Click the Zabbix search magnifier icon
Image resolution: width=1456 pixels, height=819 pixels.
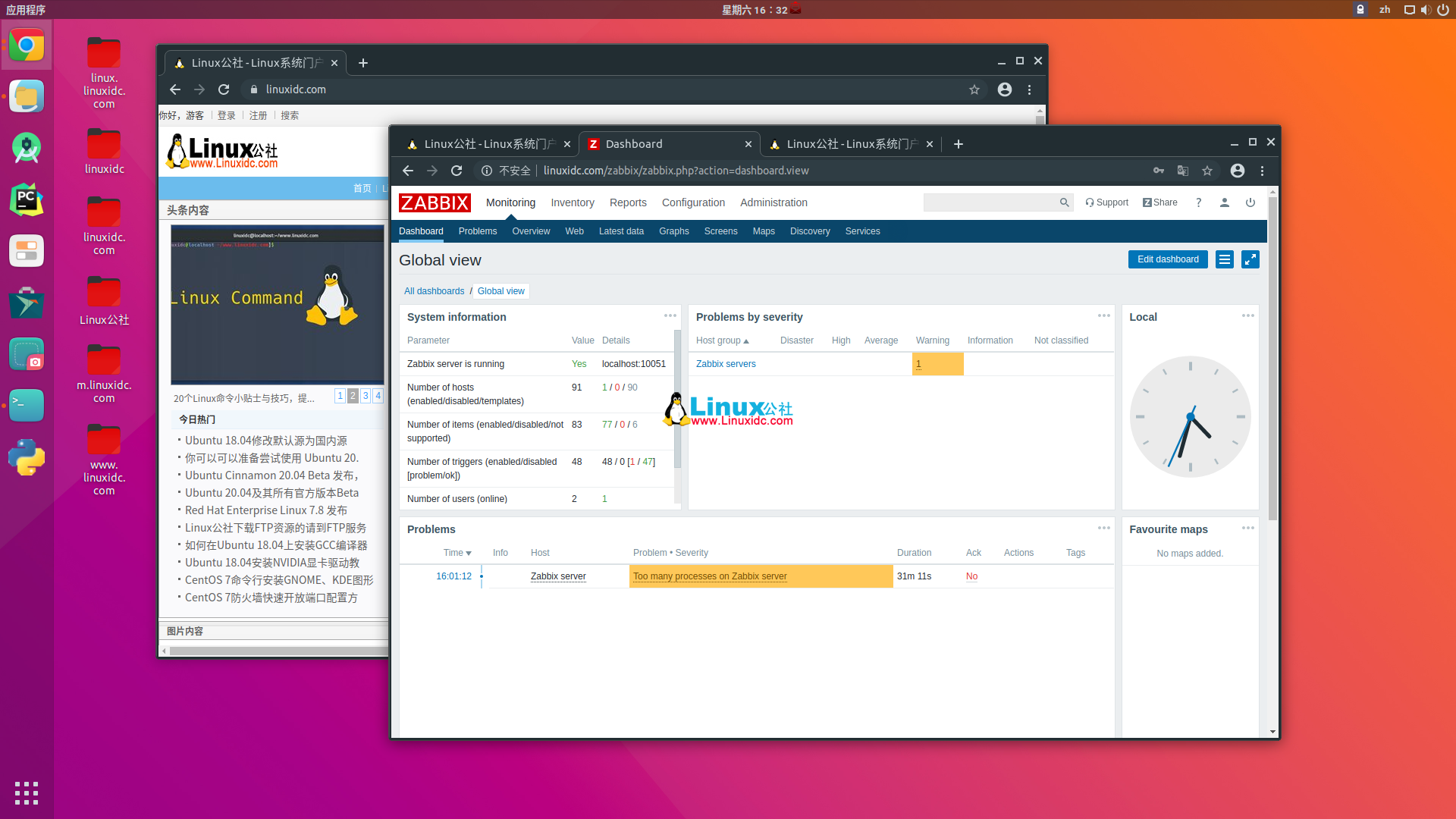click(1064, 202)
